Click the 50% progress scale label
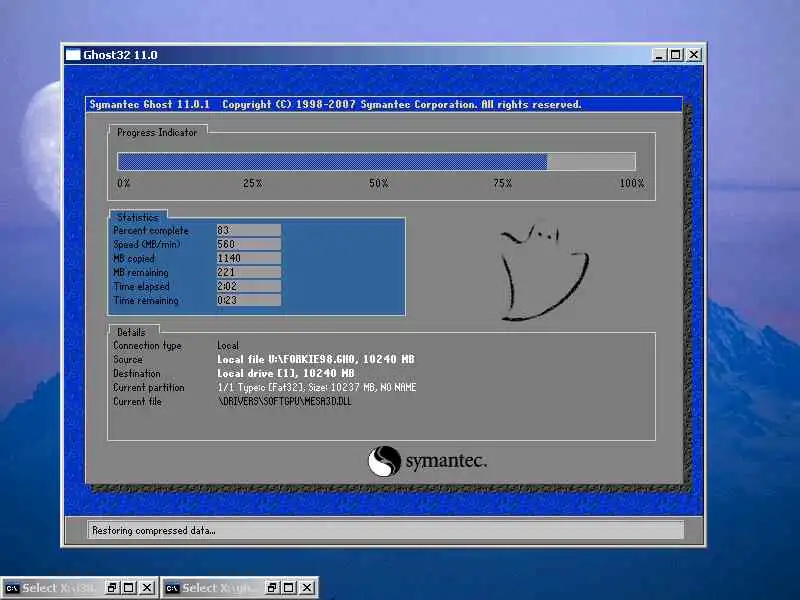 coord(379,183)
